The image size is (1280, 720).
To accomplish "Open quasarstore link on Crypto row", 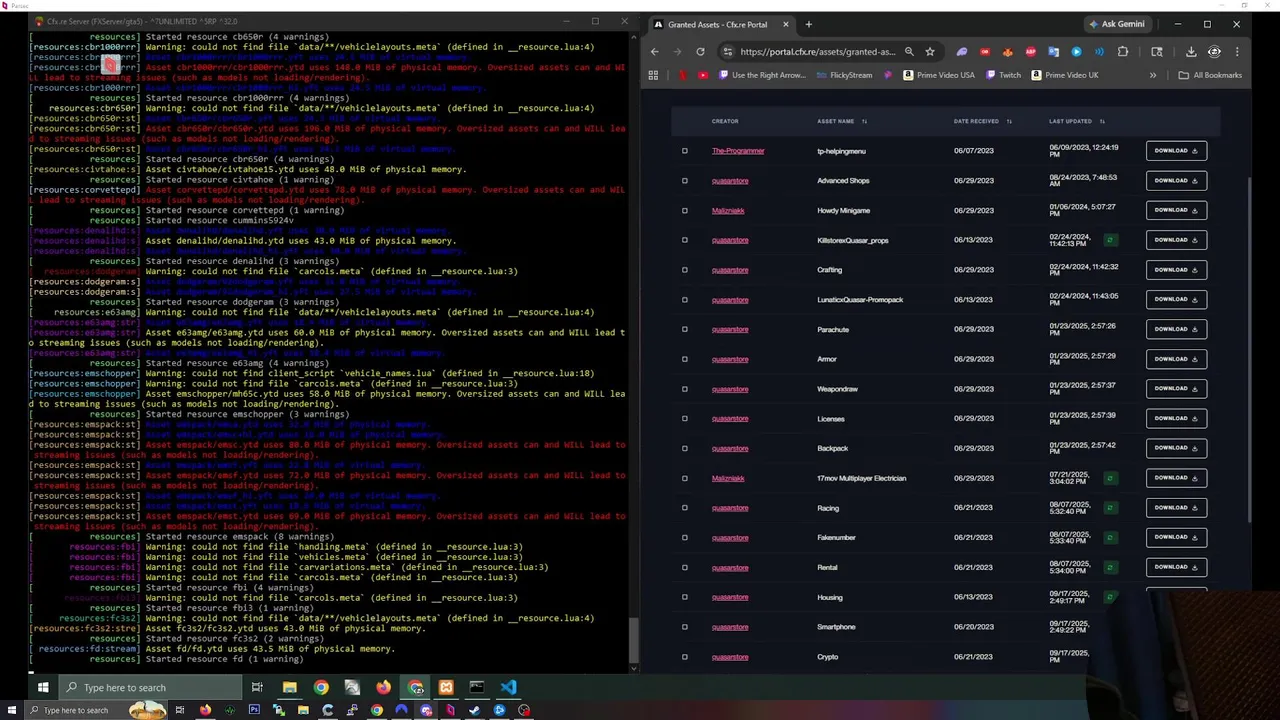I will pyautogui.click(x=730, y=657).
